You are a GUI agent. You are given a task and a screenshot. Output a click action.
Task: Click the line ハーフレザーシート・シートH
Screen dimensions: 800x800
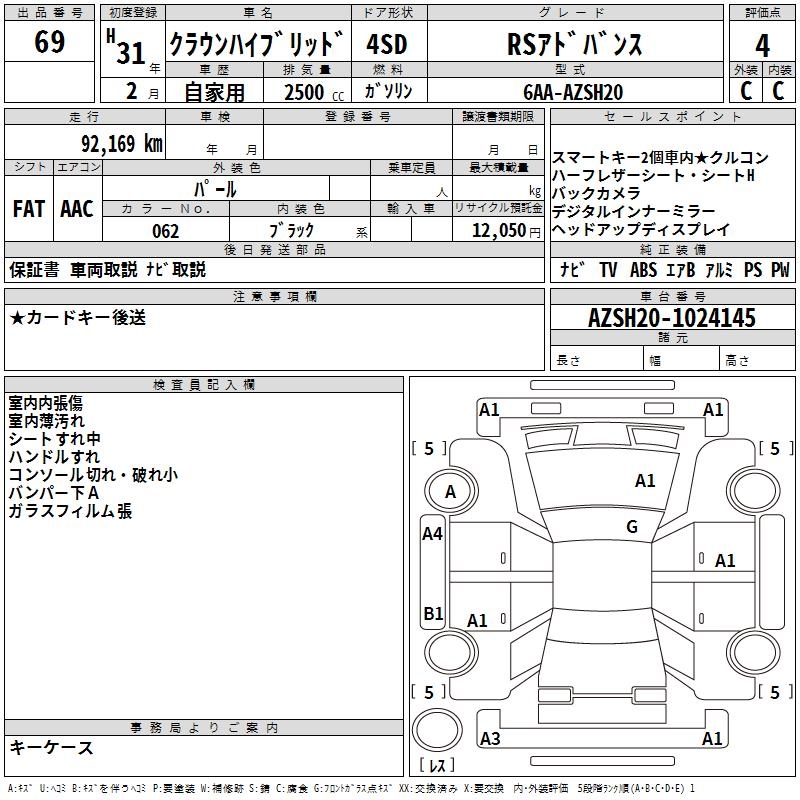pyautogui.click(x=653, y=176)
